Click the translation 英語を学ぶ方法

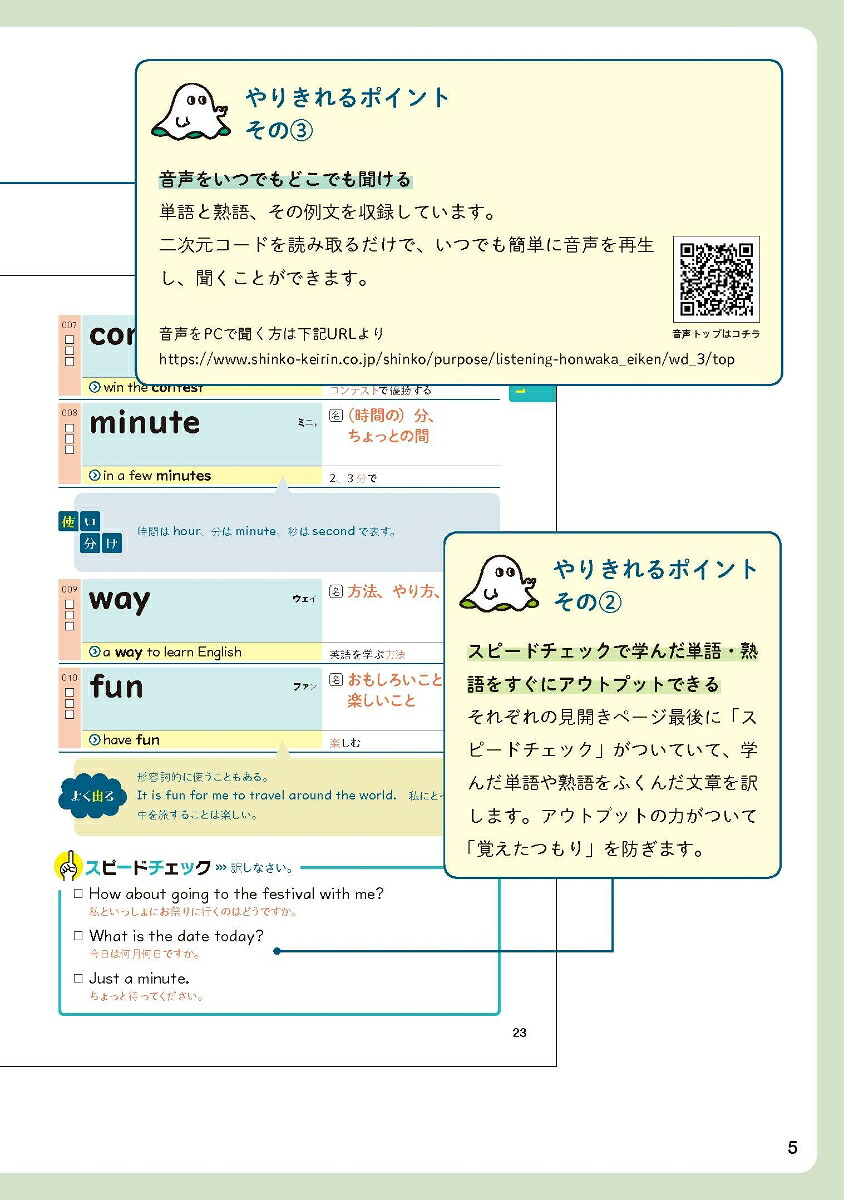click(367, 654)
